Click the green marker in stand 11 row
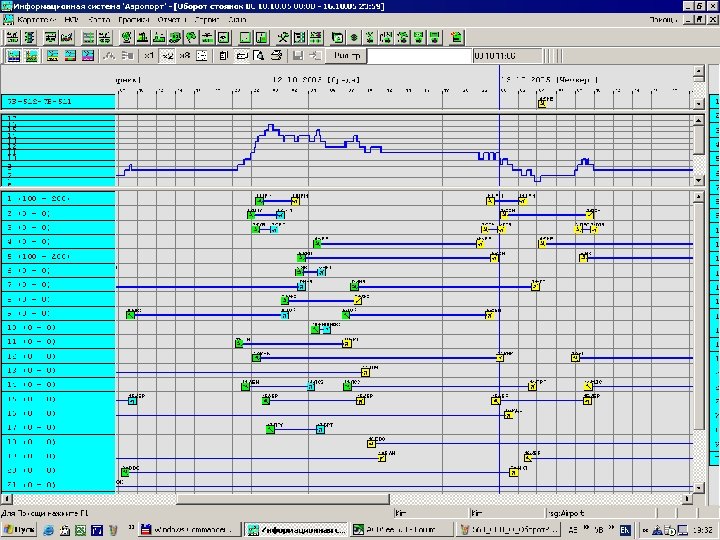 pos(239,343)
